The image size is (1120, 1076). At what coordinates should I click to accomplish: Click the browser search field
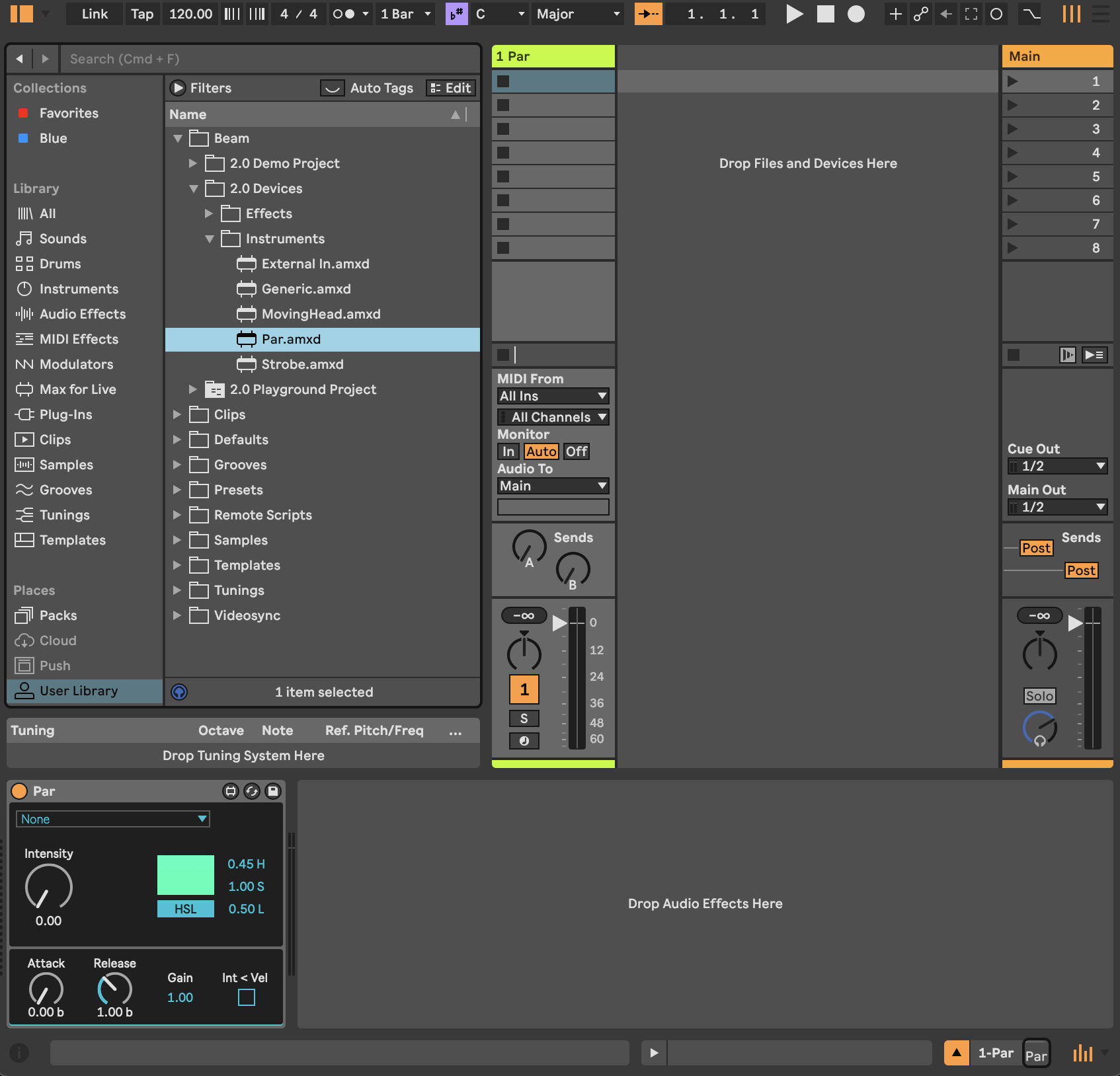click(x=269, y=59)
